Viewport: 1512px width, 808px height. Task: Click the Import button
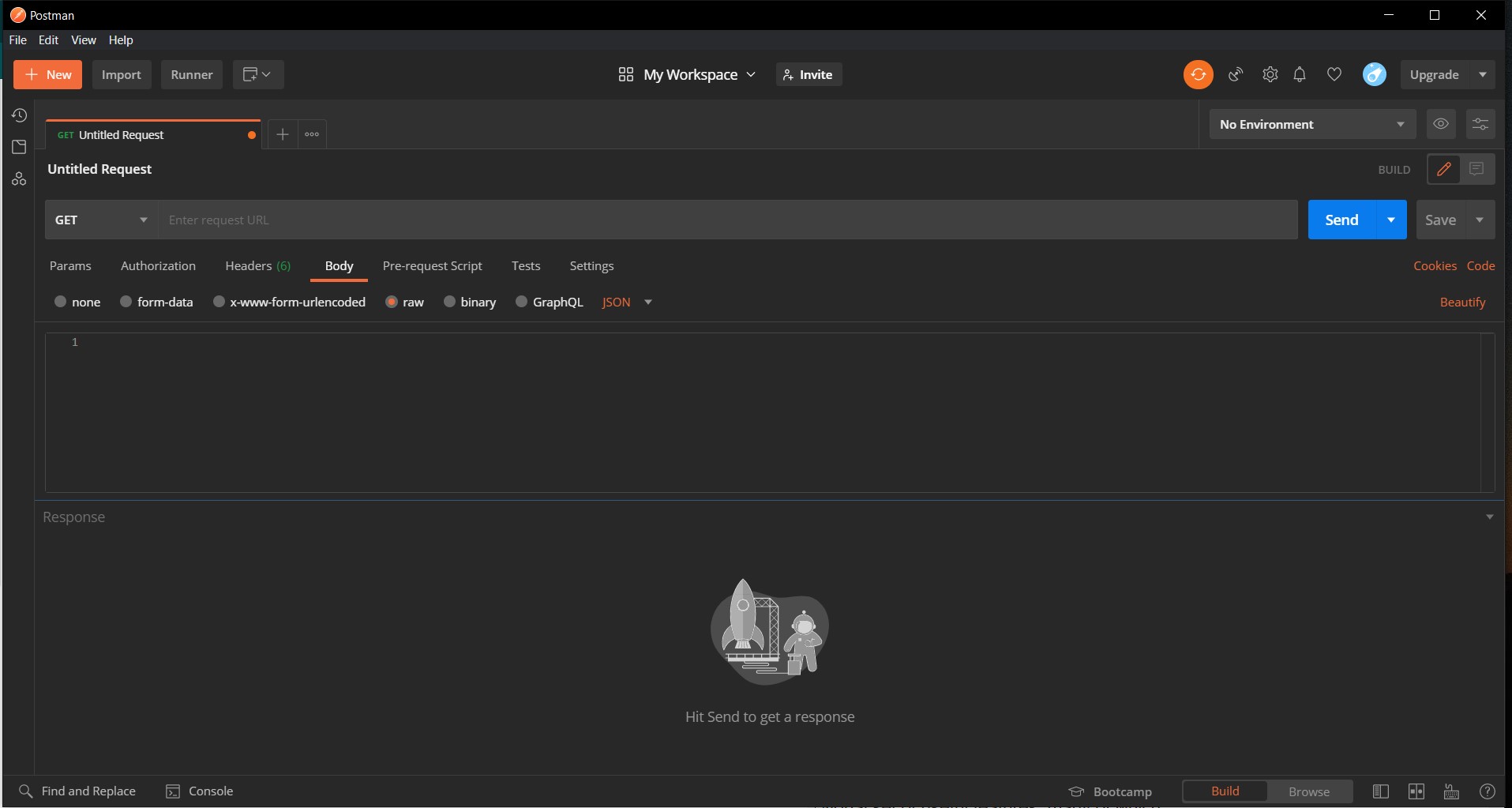point(122,74)
